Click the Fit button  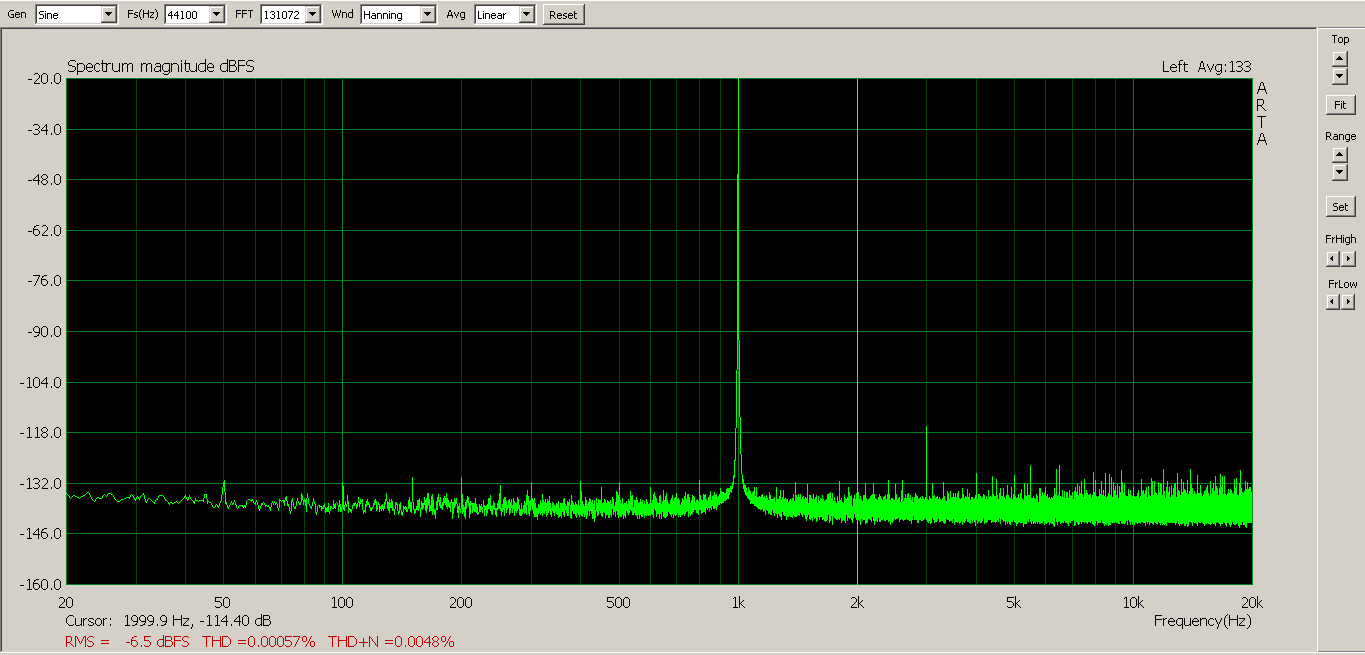1340,105
